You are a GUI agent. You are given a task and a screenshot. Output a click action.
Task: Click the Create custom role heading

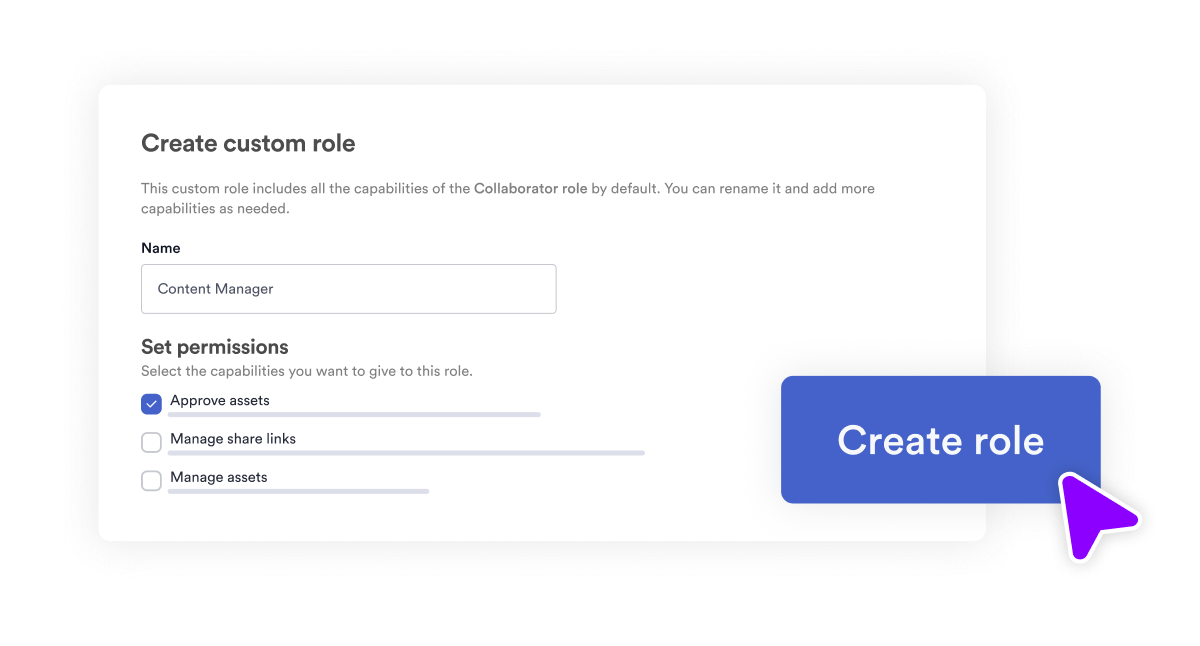coord(247,143)
